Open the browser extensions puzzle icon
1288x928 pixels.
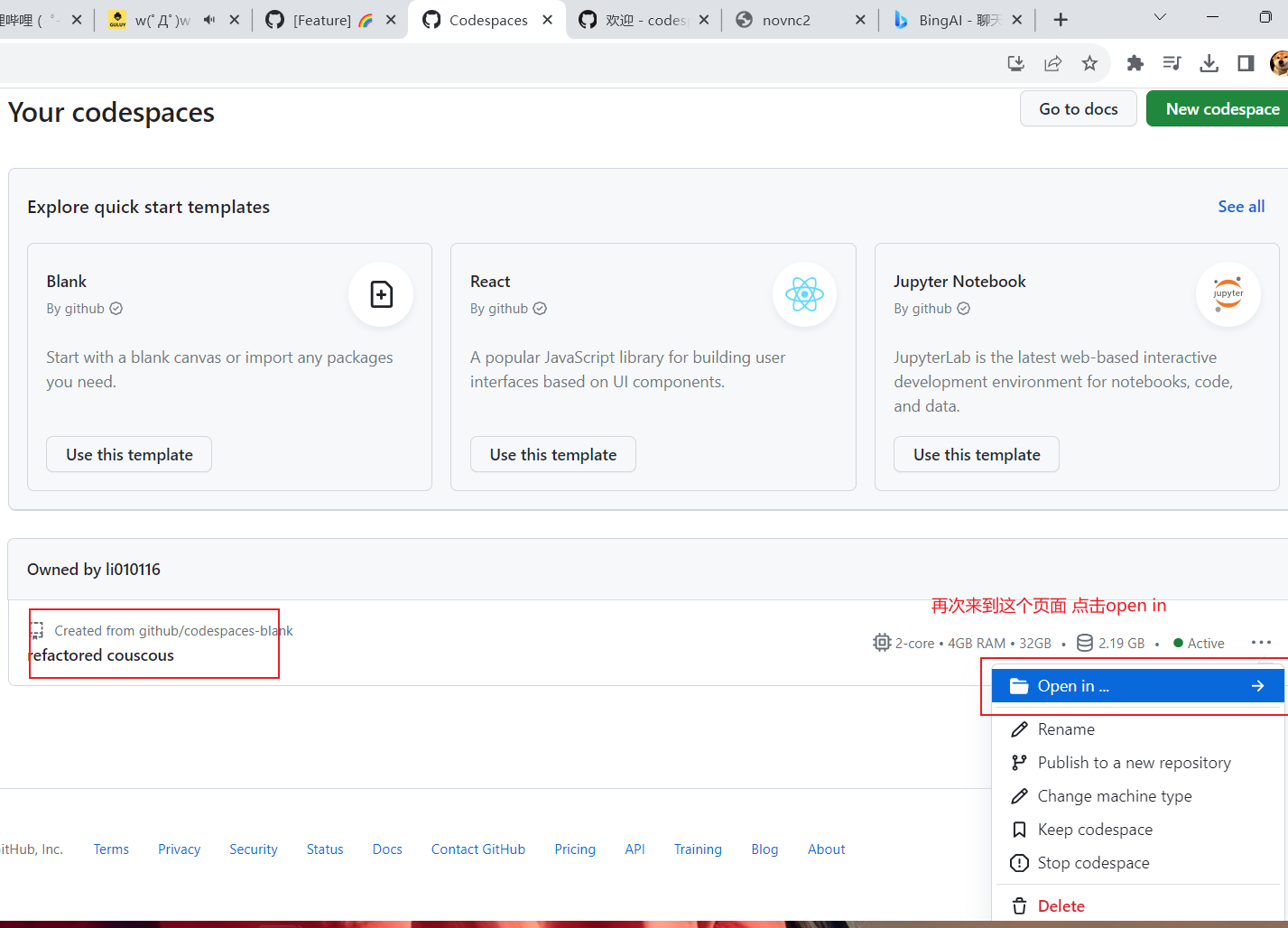1135,63
